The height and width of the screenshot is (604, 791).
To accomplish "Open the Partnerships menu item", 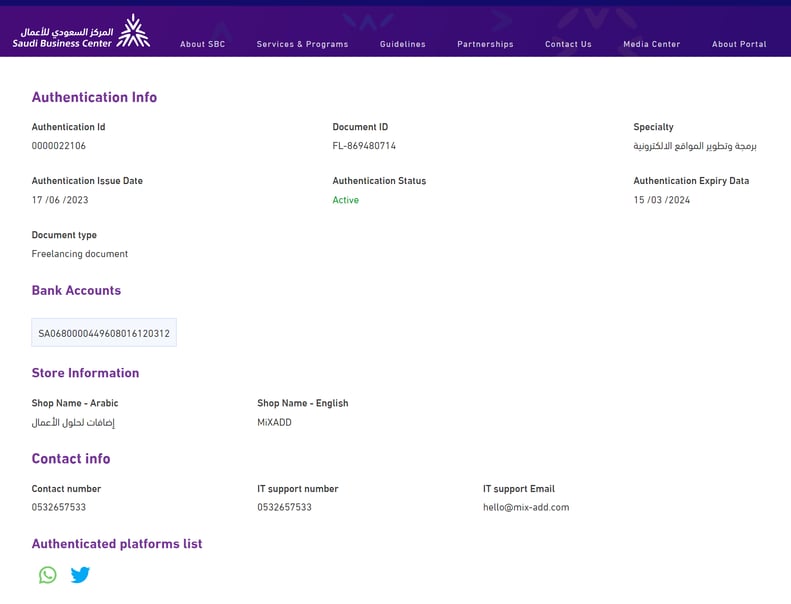I will pyautogui.click(x=485, y=44).
